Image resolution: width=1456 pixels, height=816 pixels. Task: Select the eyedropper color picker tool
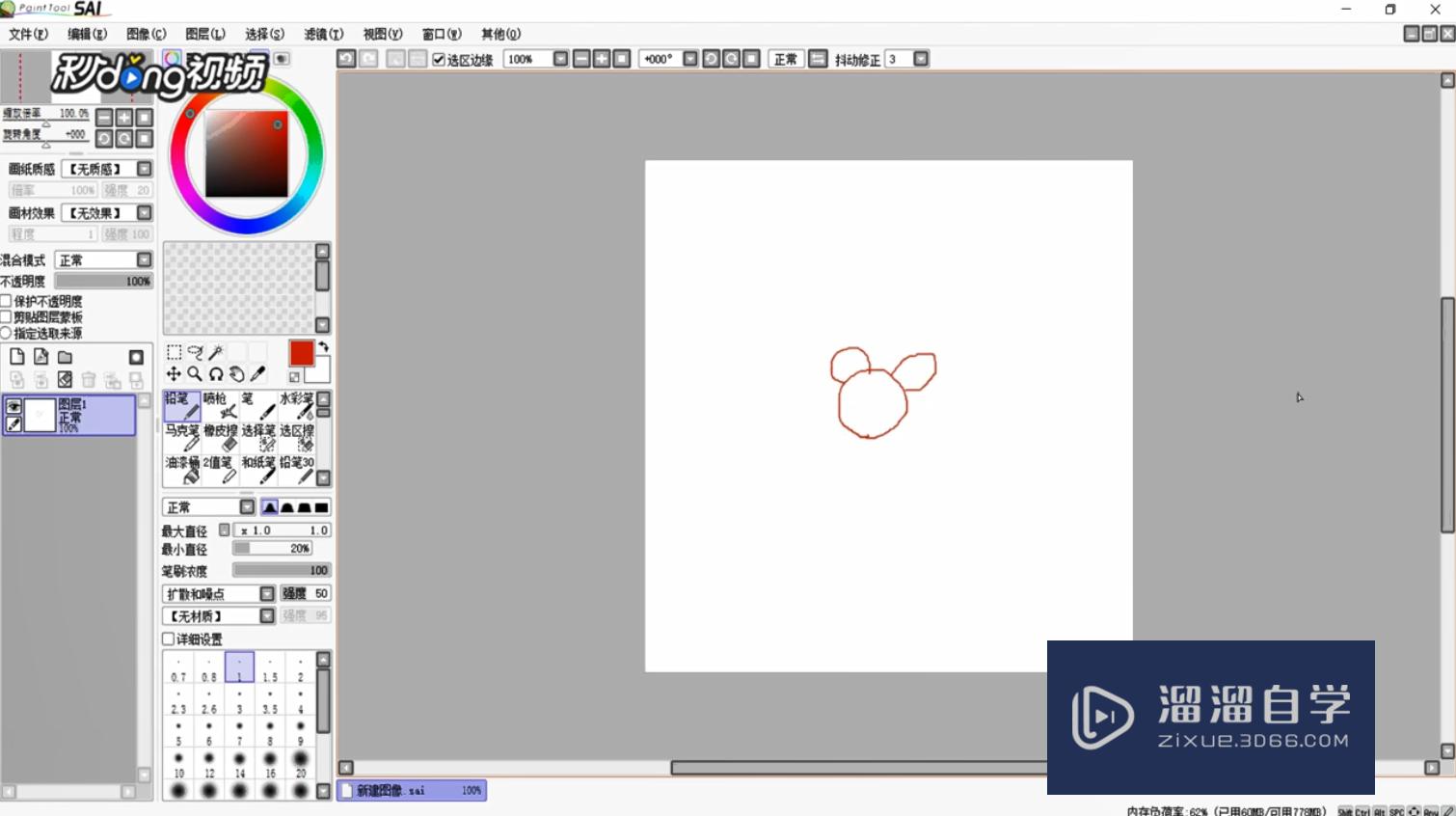258,374
